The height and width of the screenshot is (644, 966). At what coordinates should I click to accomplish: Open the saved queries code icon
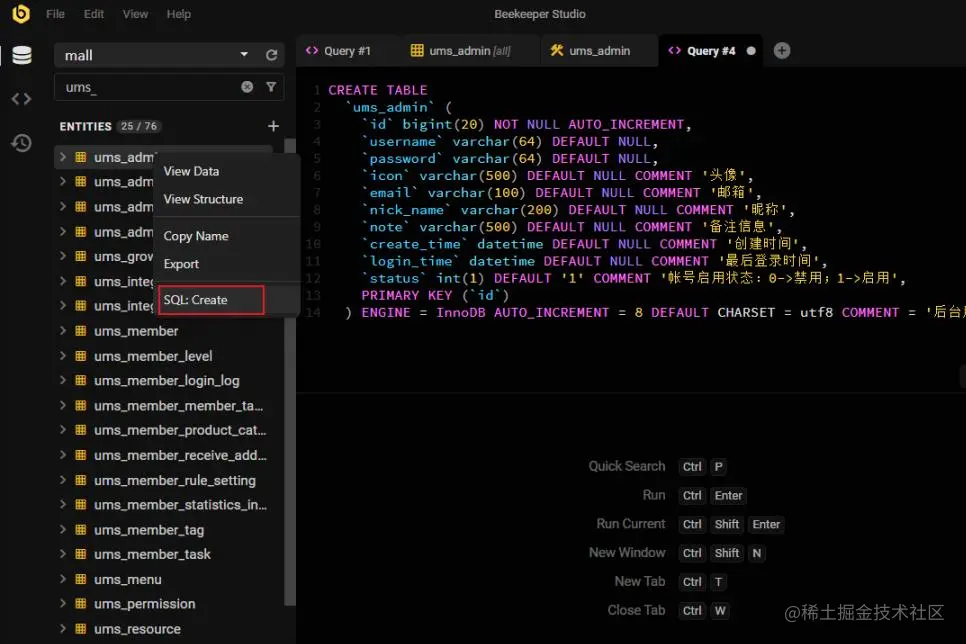22,99
